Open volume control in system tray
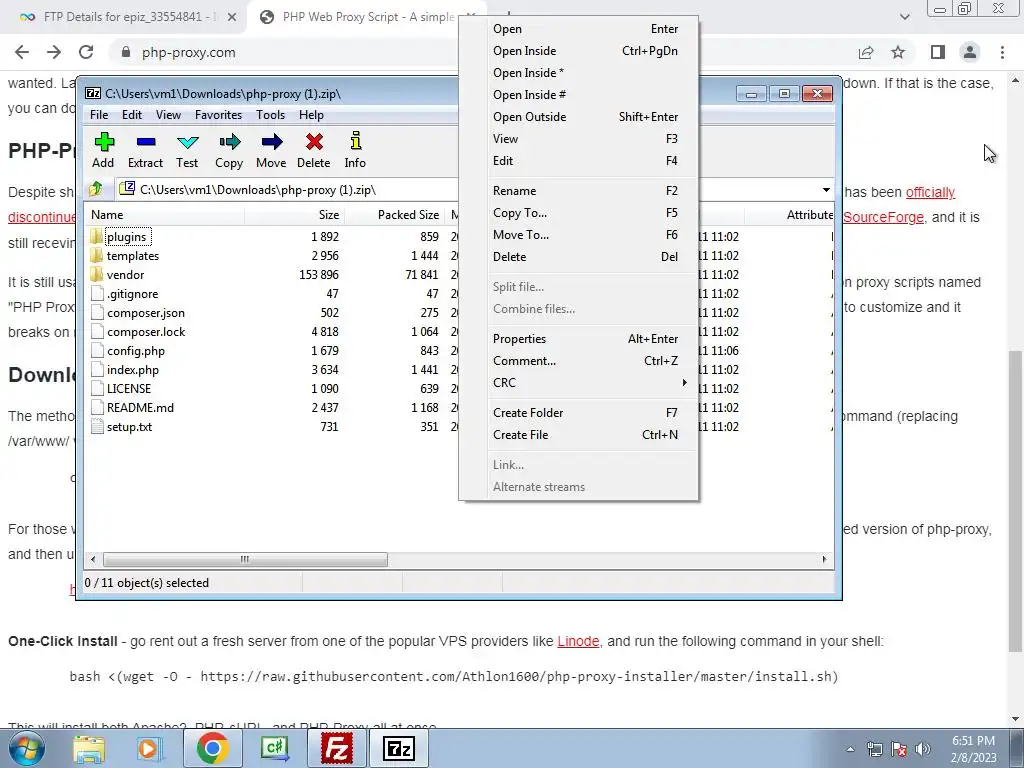Viewport: 1024px width, 768px height. 922,749
